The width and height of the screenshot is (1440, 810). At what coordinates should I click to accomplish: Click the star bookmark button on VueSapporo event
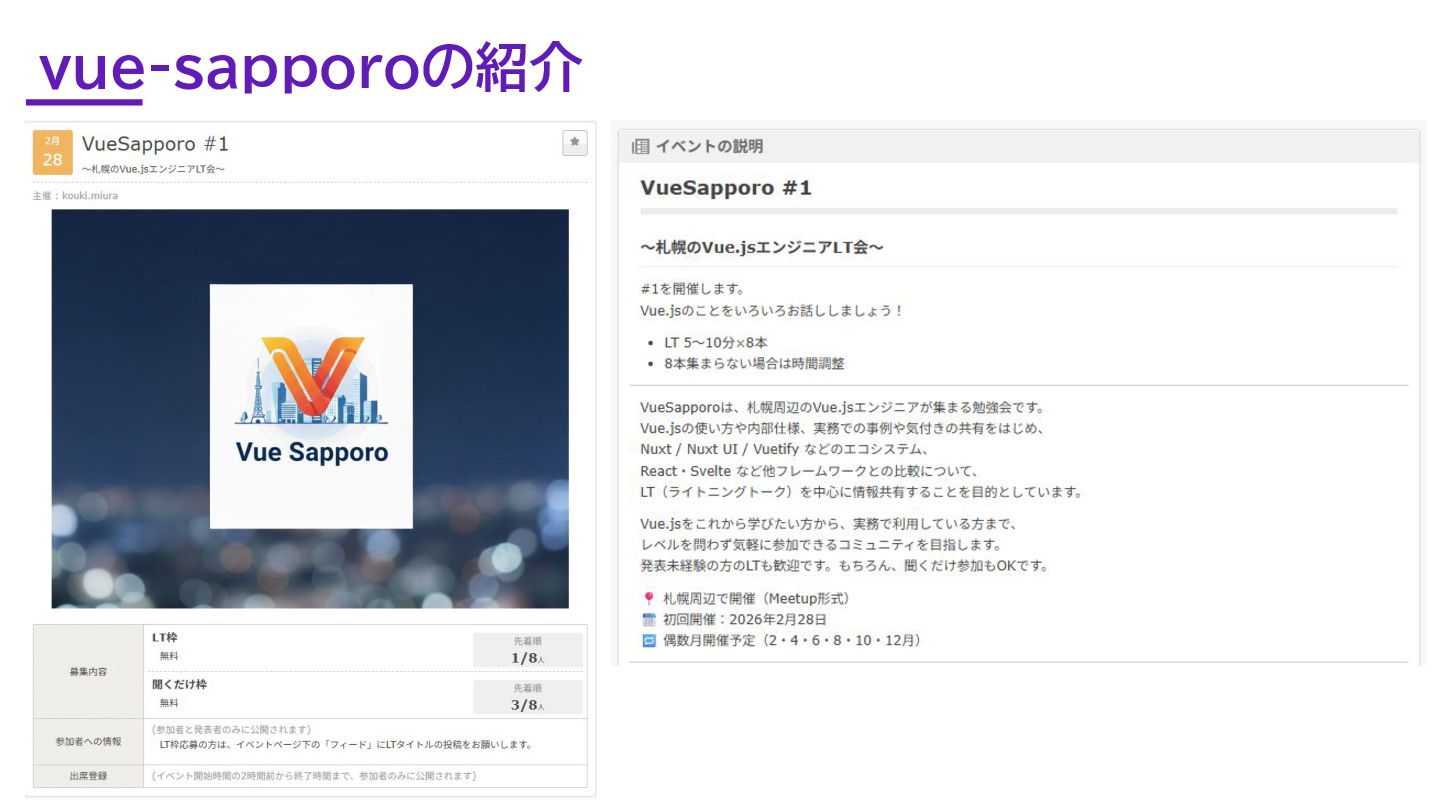(574, 143)
